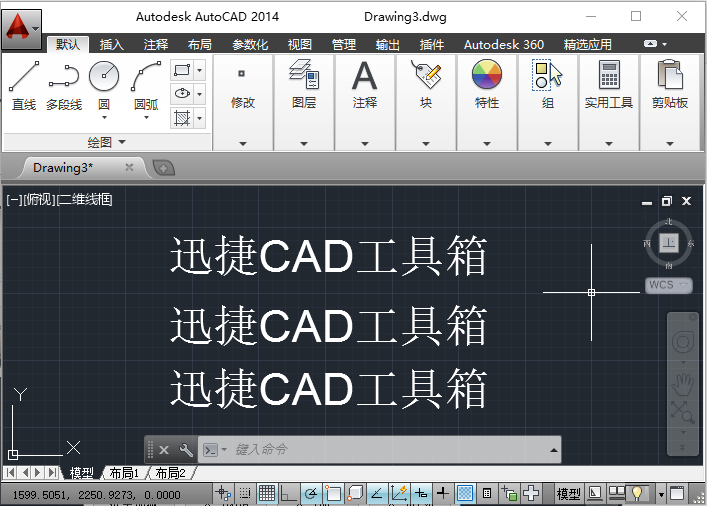This screenshot has height=506, width=707.
Task: Click the Zoom Extents icon in navigation bar
Action: (x=682, y=412)
